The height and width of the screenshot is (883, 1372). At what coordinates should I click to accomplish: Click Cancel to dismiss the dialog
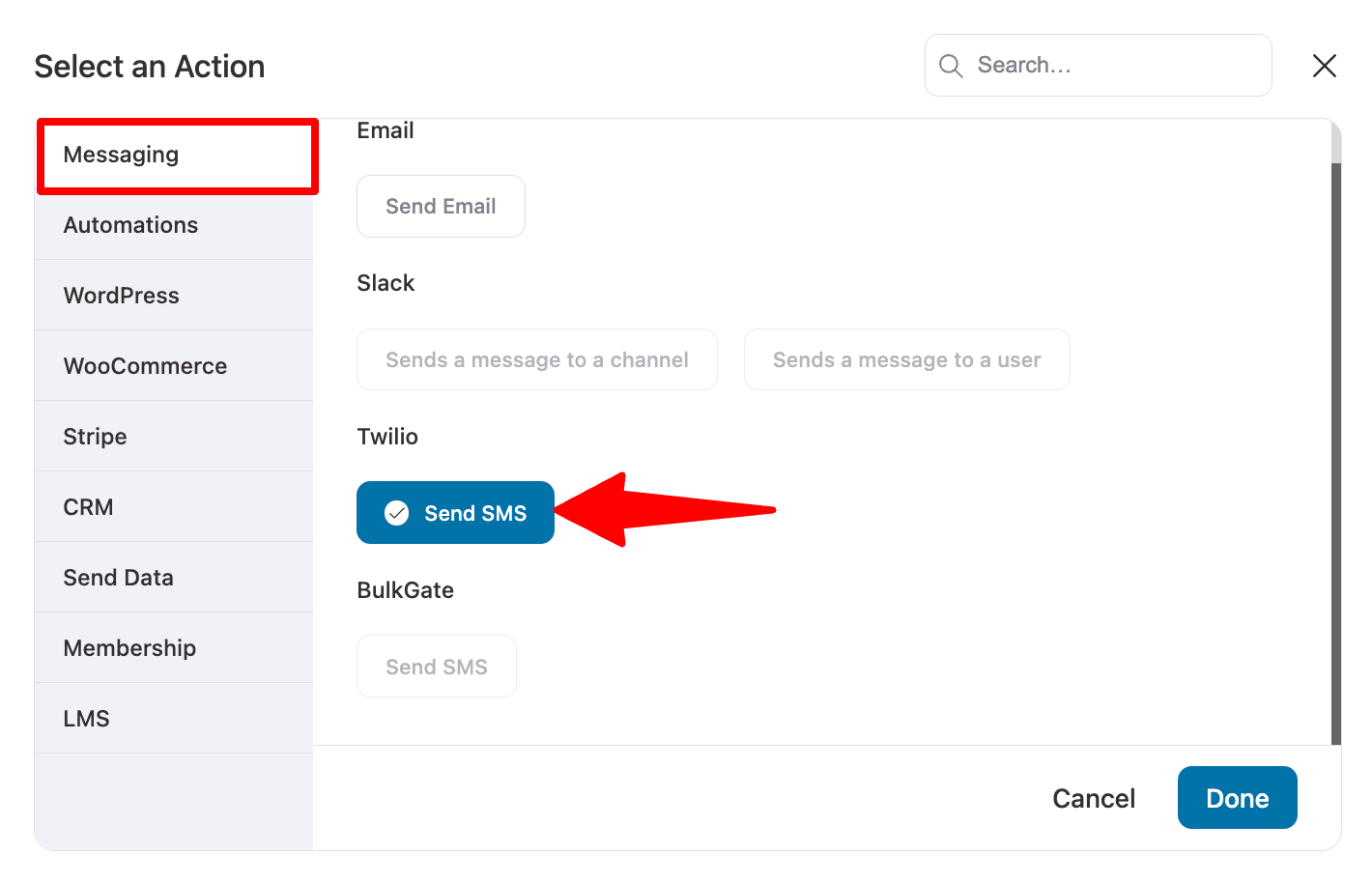click(1094, 798)
